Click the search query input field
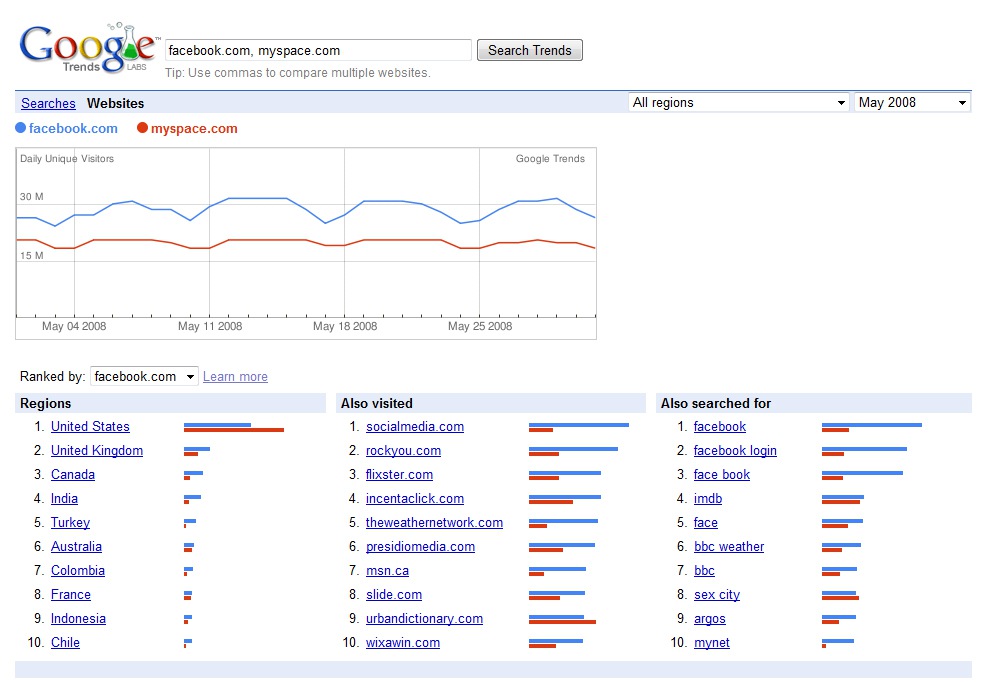This screenshot has width=987, height=682. coord(318,50)
